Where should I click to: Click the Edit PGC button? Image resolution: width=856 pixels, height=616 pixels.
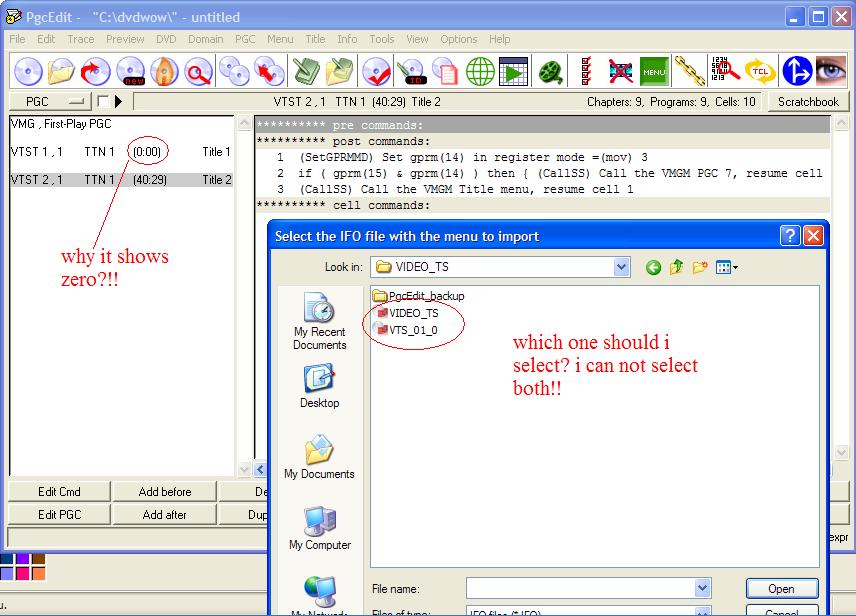pyautogui.click(x=59, y=514)
